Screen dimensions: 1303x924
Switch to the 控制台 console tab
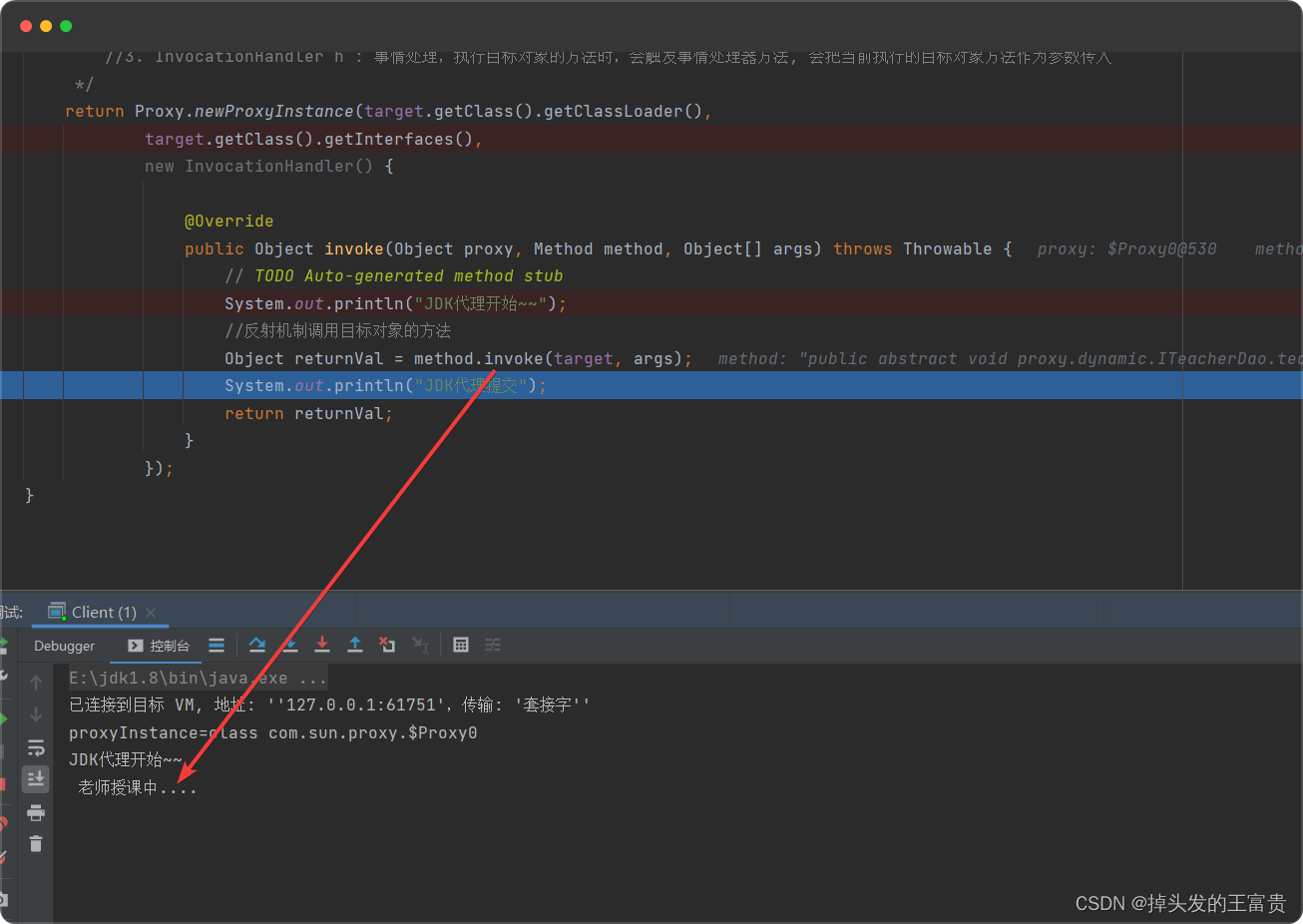point(159,646)
